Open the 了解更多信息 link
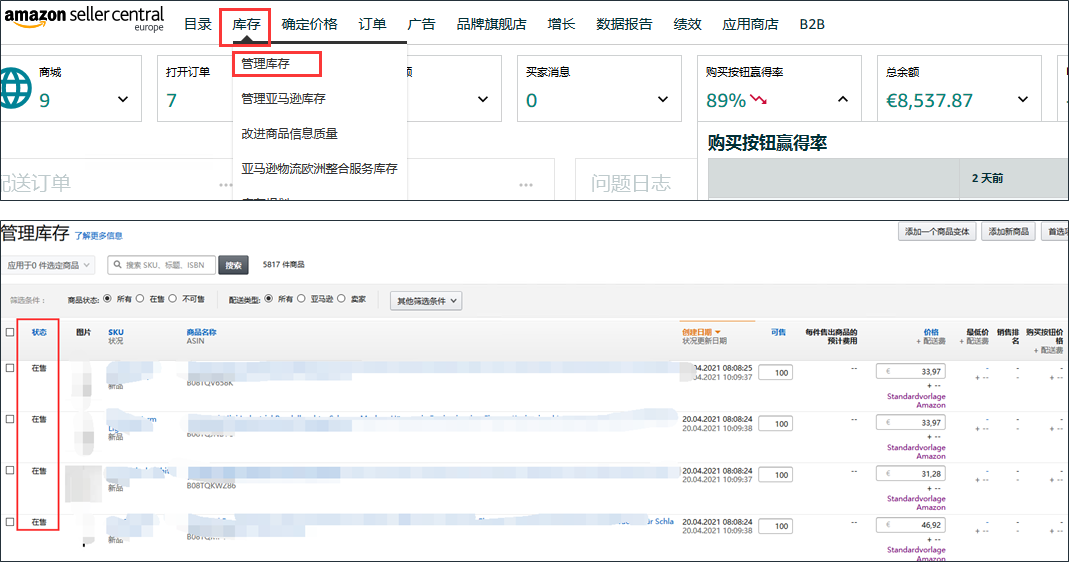 click(98, 236)
